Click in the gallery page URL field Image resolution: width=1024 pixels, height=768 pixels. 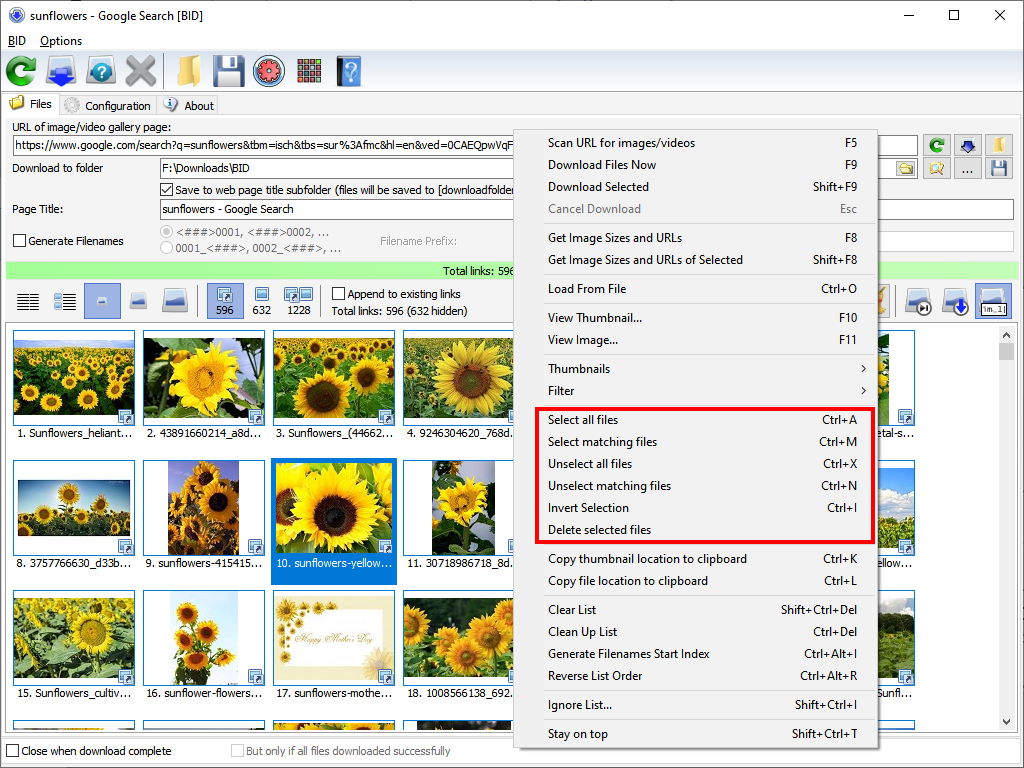[264, 145]
